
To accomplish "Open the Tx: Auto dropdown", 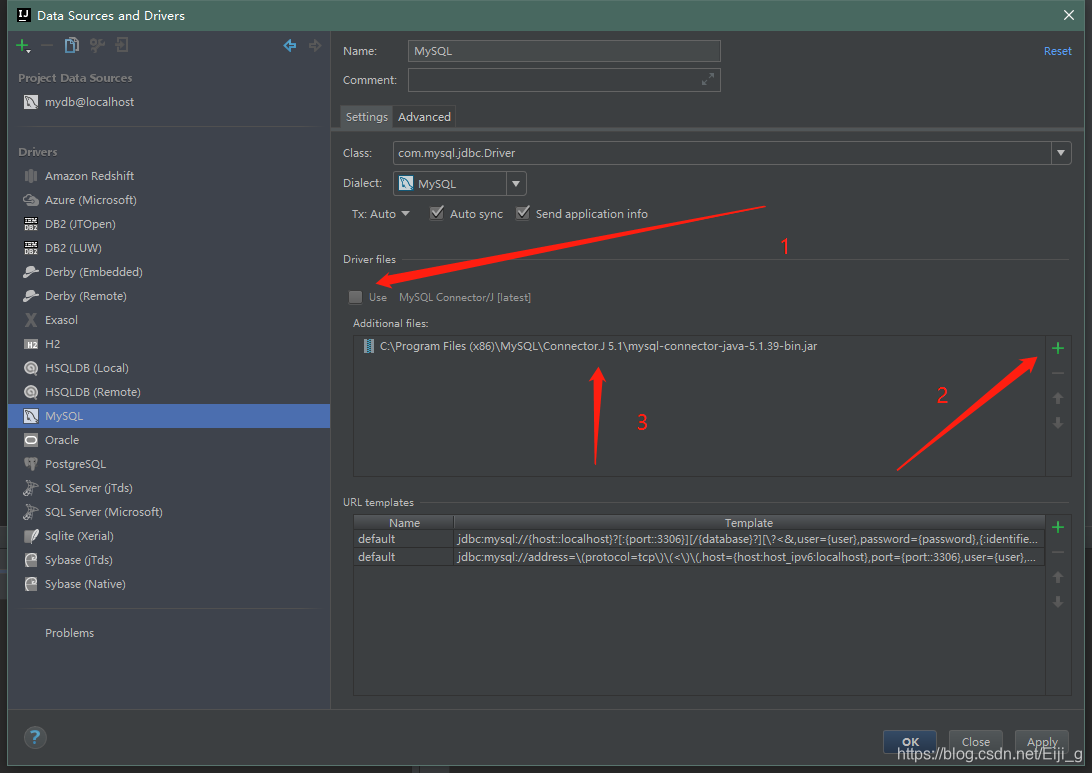I will pyautogui.click(x=381, y=214).
